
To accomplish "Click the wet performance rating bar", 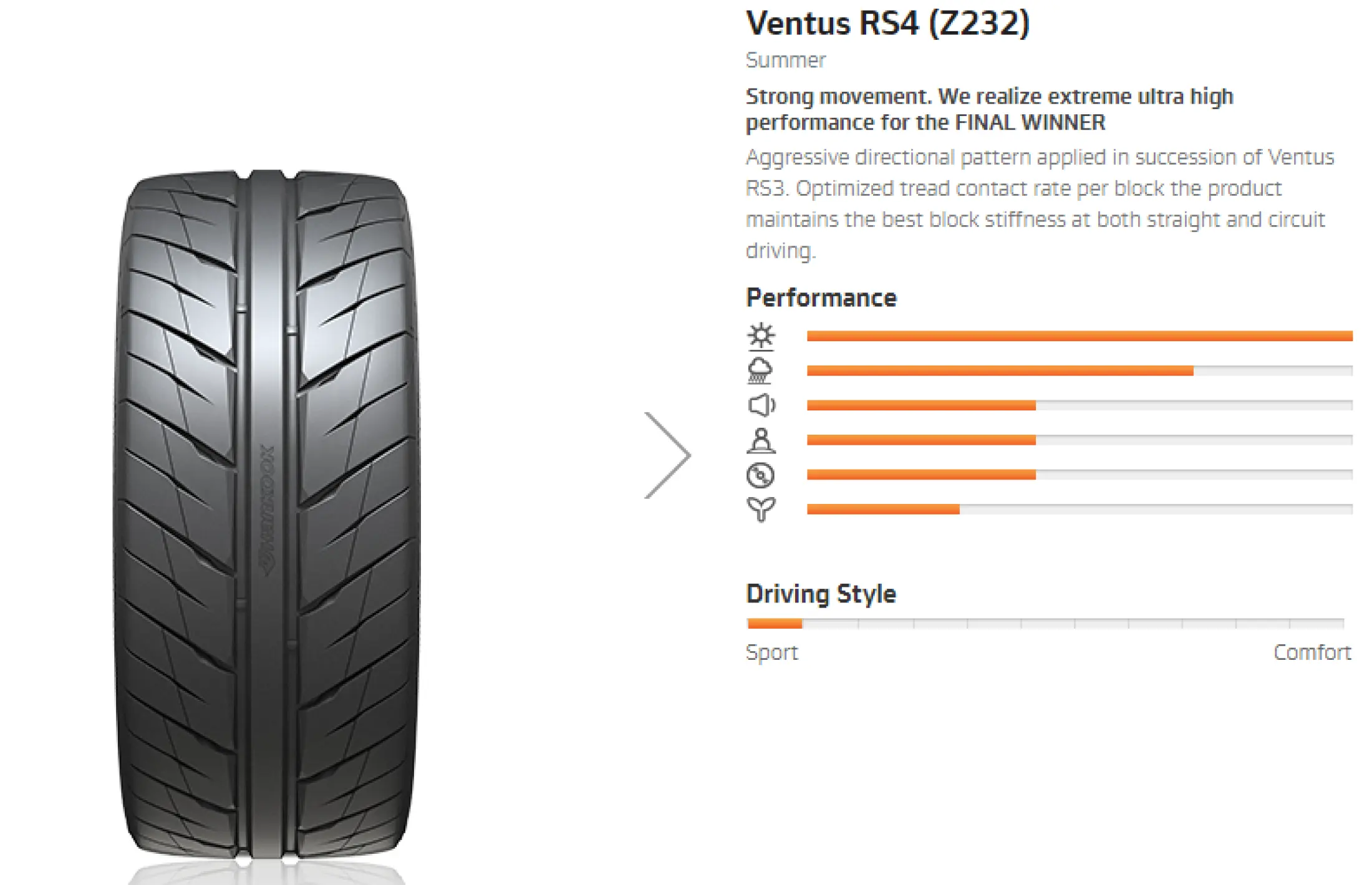I will pos(1080,371).
